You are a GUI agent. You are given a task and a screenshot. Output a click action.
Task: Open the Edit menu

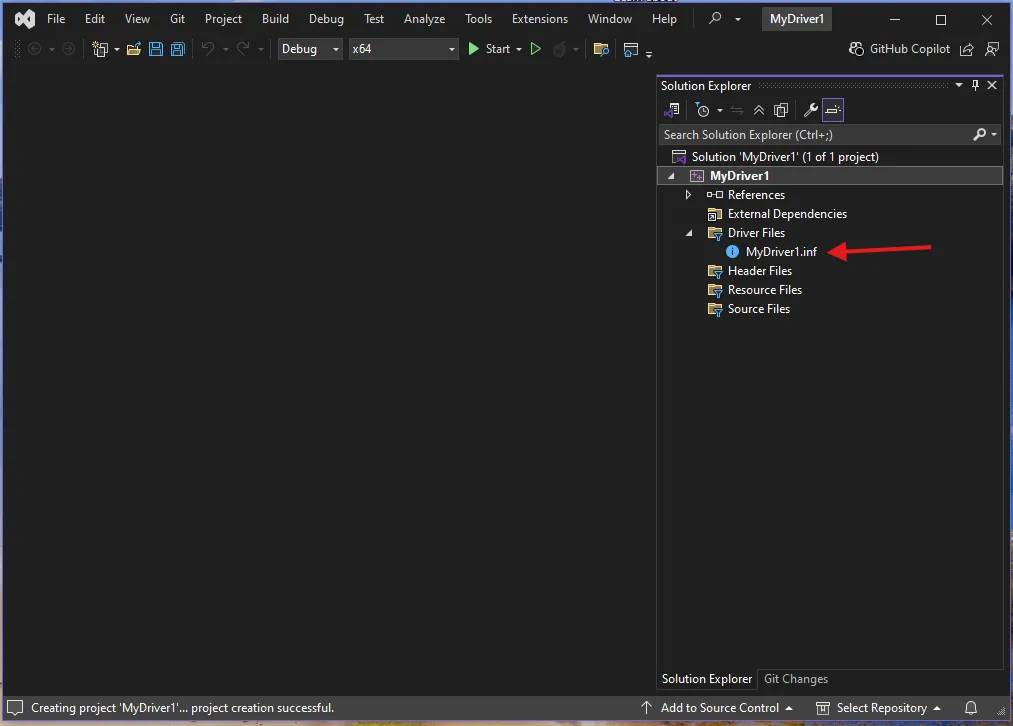[94, 19]
